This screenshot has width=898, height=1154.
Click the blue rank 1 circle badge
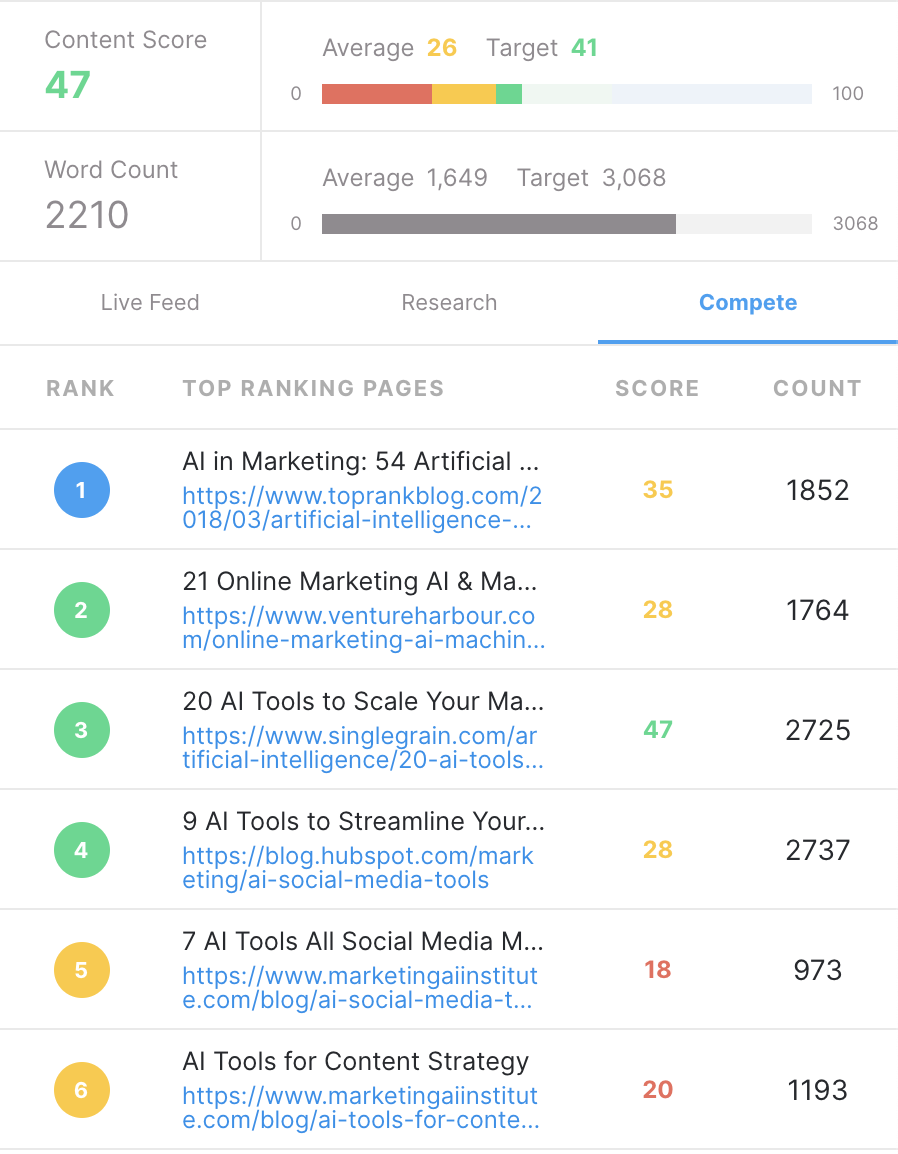pos(82,490)
